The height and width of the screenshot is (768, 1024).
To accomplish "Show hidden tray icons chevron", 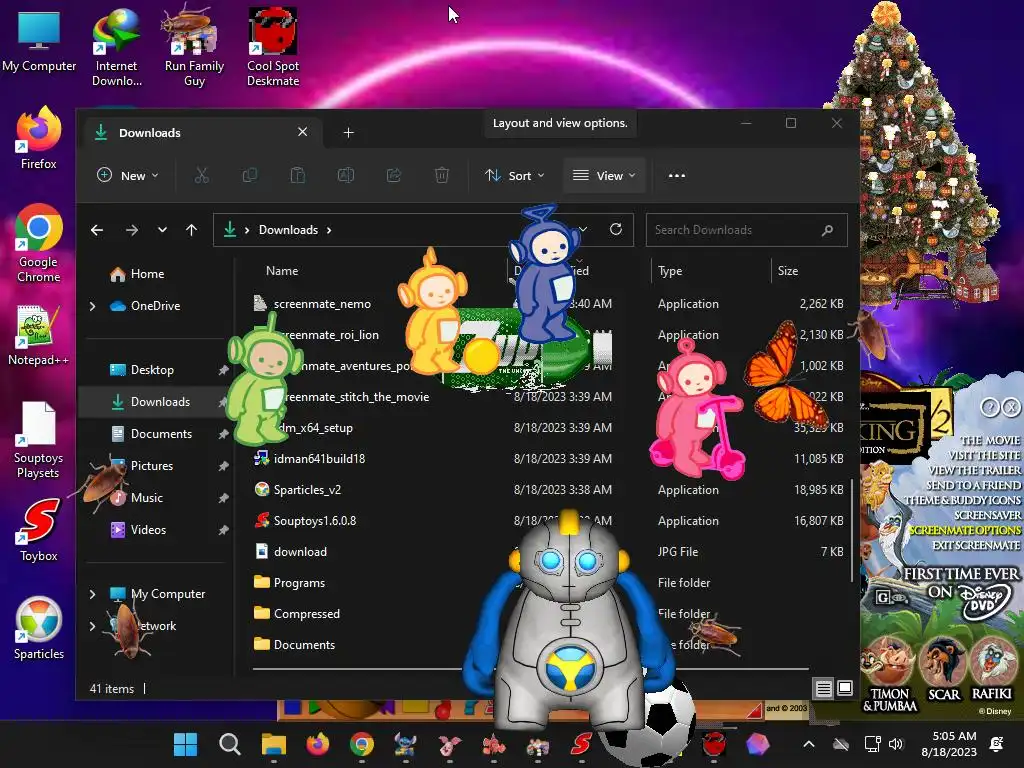I will (808, 744).
